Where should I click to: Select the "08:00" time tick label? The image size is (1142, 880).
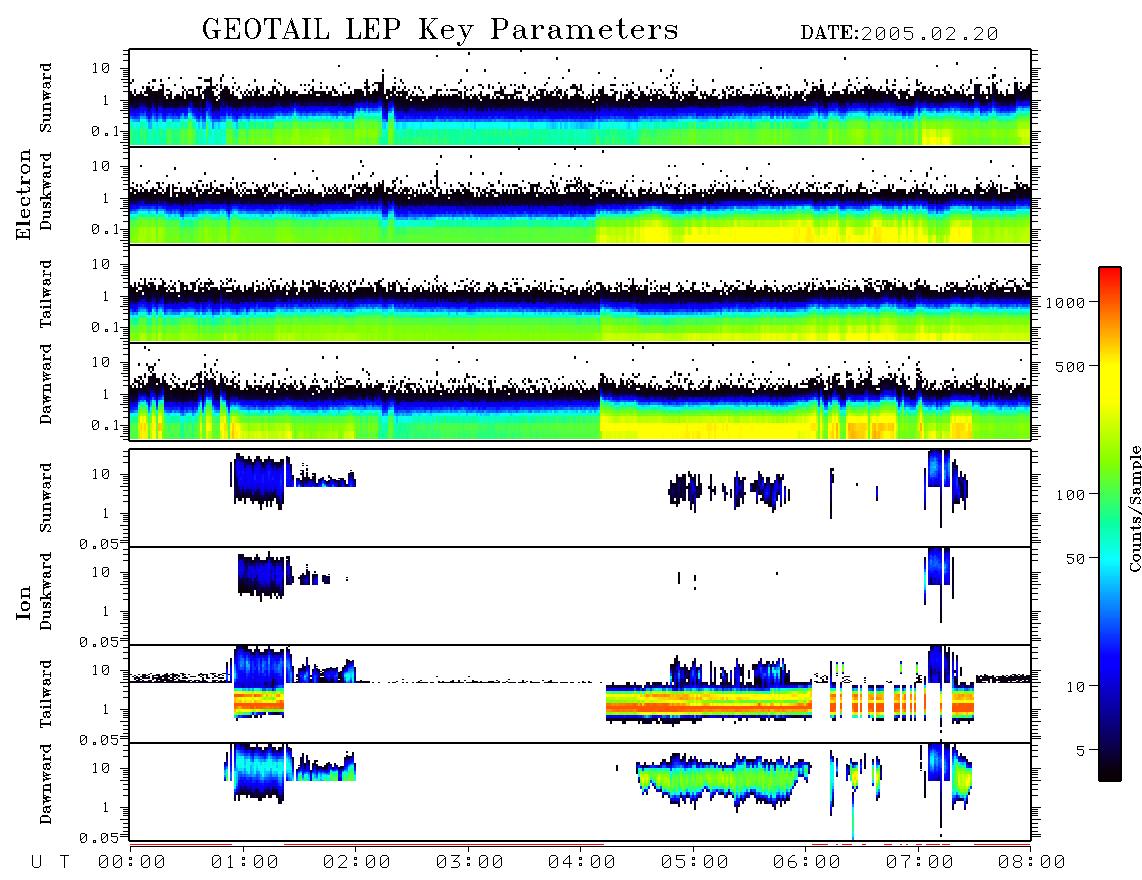tap(1032, 862)
